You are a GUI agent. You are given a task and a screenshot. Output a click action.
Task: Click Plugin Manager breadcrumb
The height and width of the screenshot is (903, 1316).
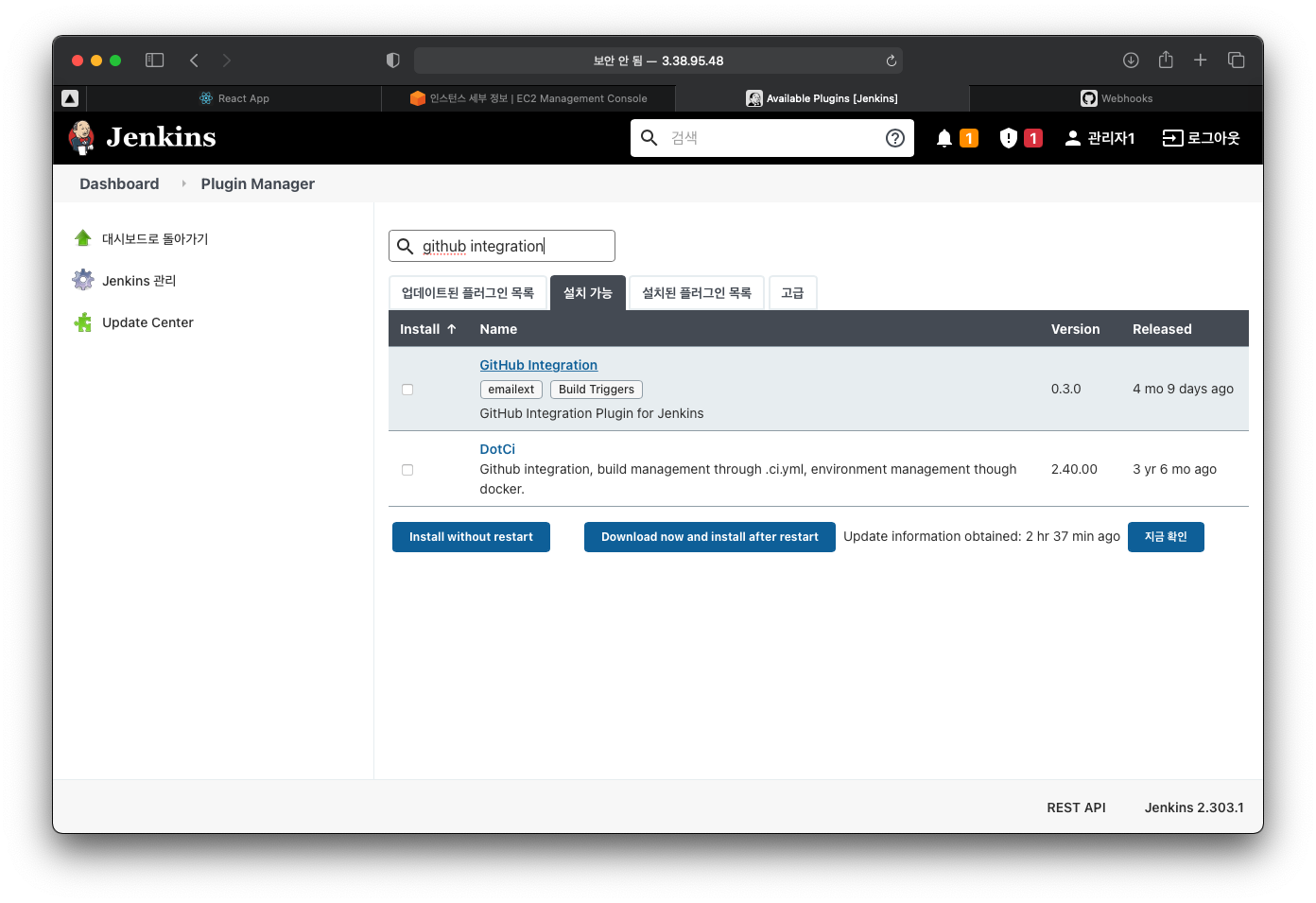click(x=257, y=183)
